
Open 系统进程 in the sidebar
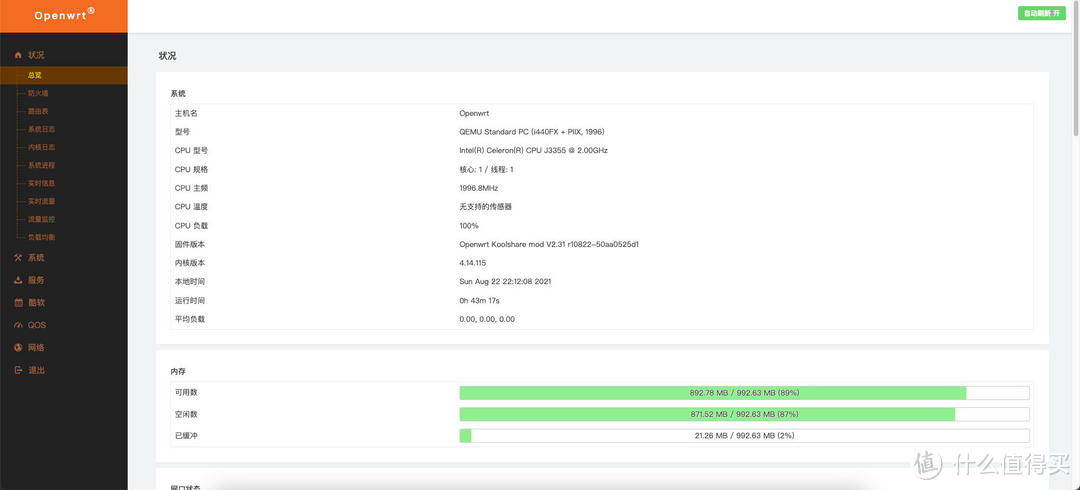click(41, 165)
